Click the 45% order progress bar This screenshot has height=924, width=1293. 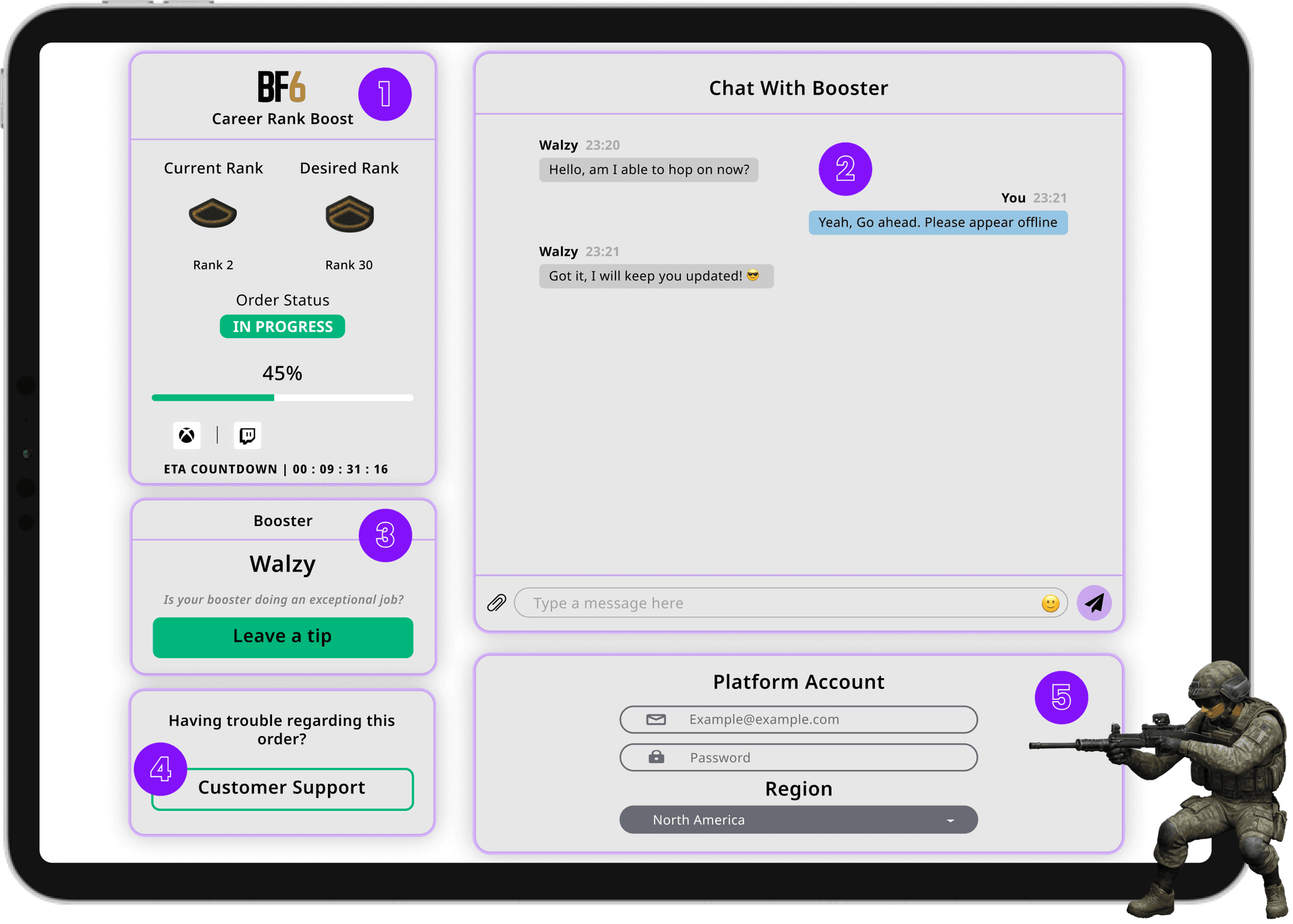click(x=282, y=397)
